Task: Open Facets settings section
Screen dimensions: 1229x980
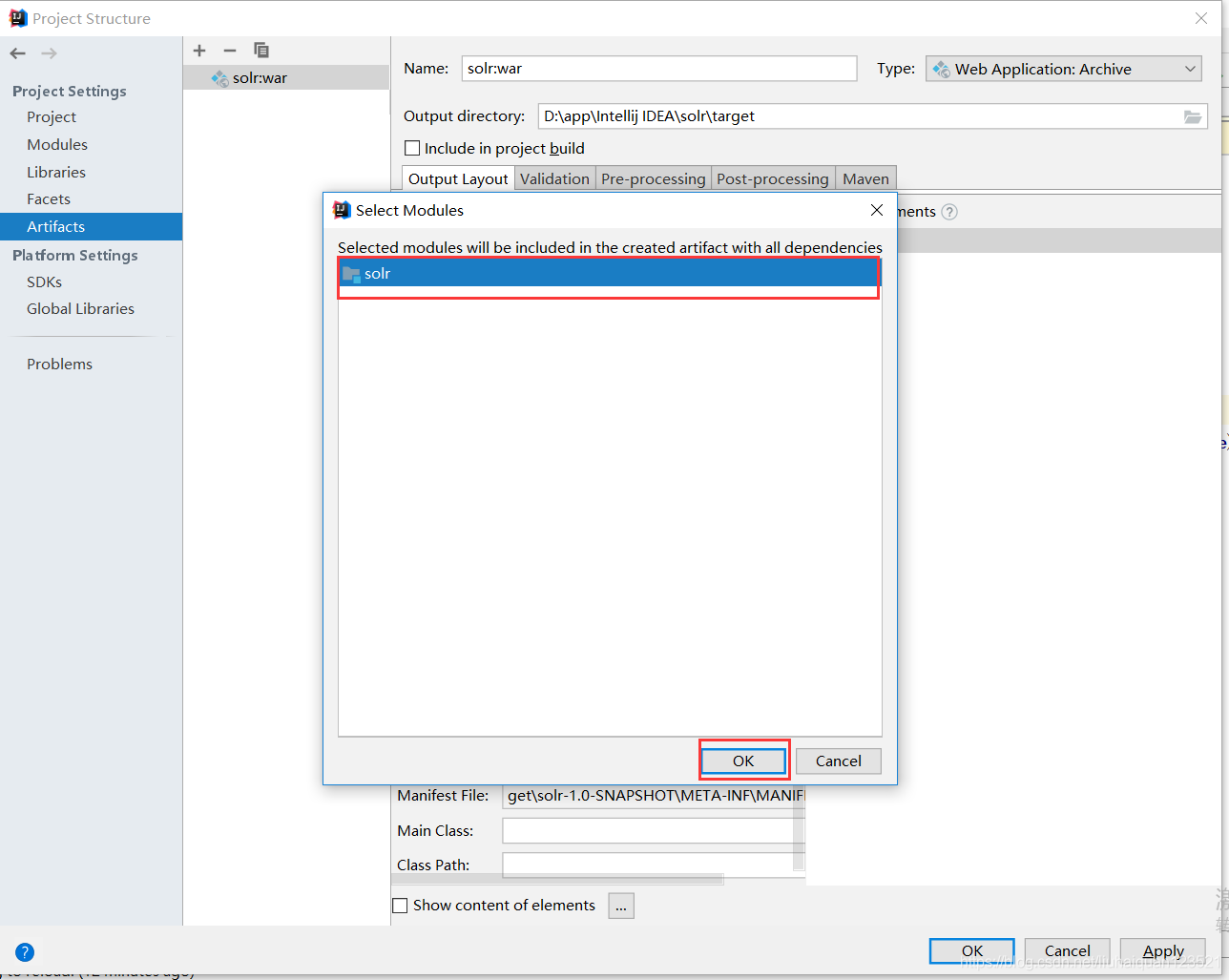Action: 49,198
